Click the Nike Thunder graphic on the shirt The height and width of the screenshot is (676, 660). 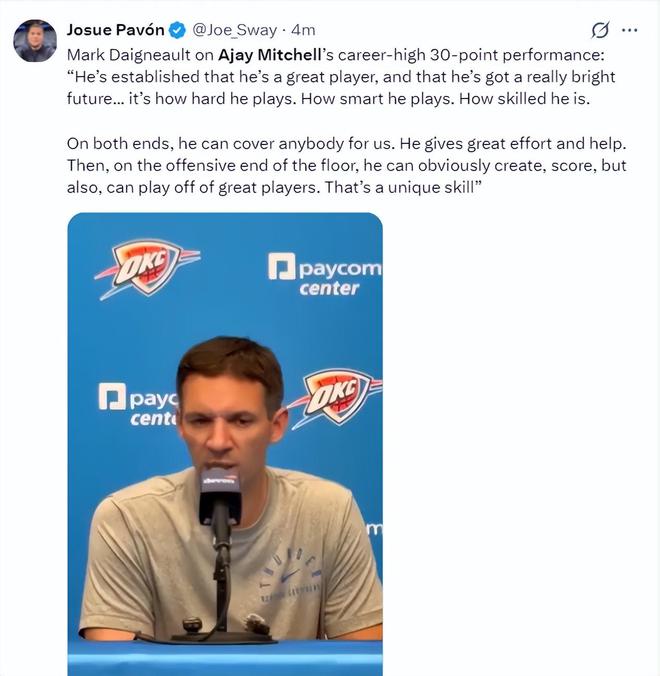[290, 574]
